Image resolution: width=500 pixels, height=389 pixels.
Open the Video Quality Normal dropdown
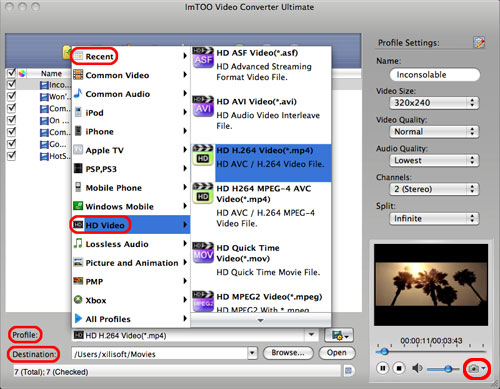click(434, 132)
